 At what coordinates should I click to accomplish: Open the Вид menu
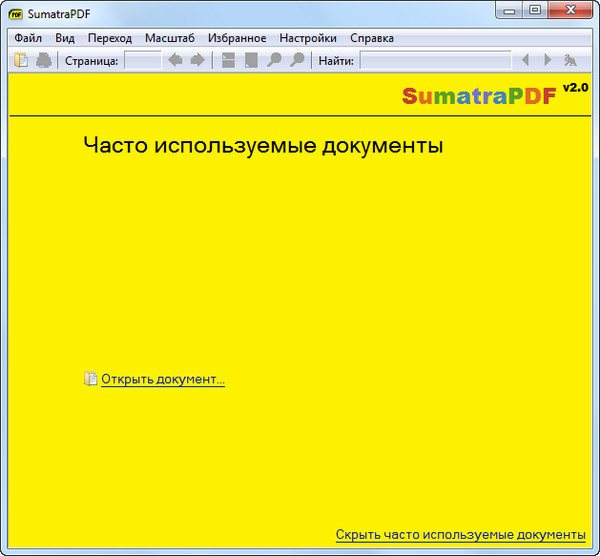(65, 38)
